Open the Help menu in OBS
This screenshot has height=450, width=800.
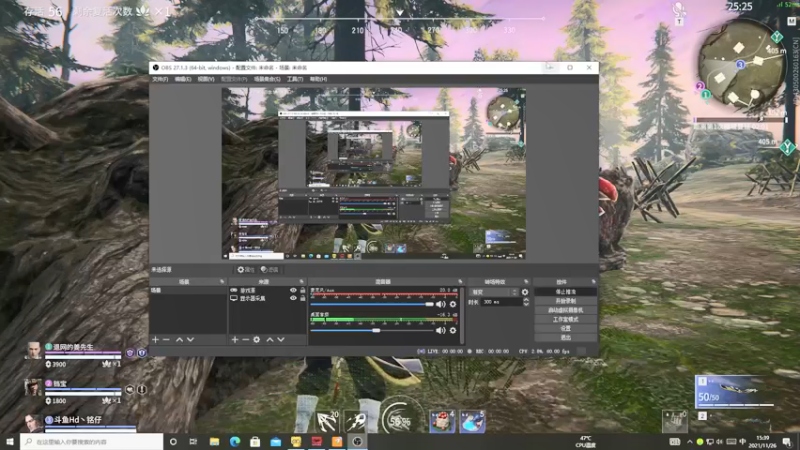(x=318, y=79)
